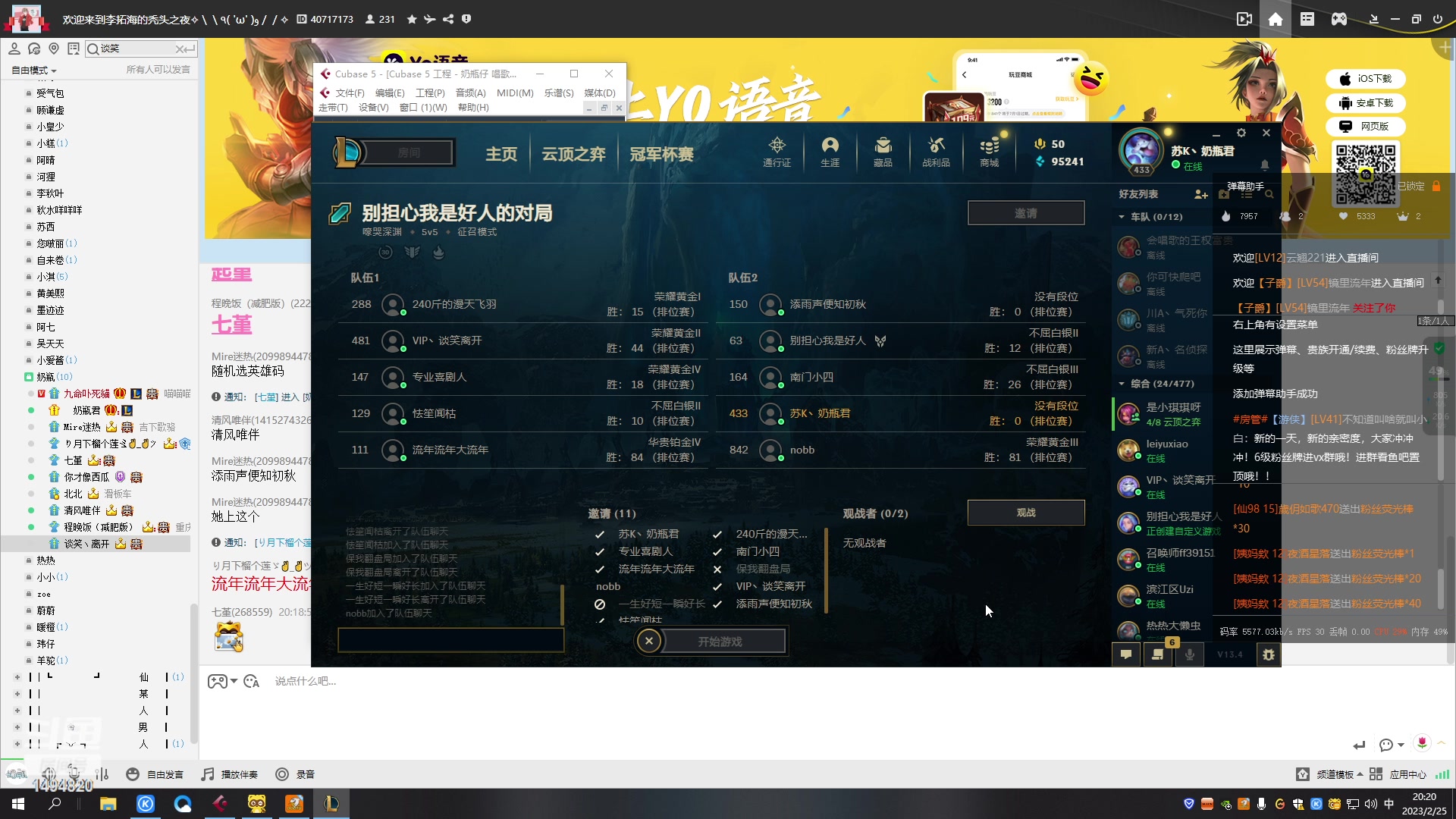
Task: Open the 战利品 loot icon
Action: click(936, 152)
